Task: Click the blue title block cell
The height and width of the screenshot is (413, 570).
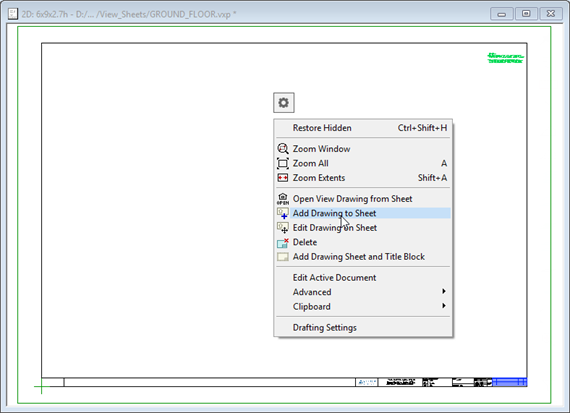Action: tap(510, 382)
